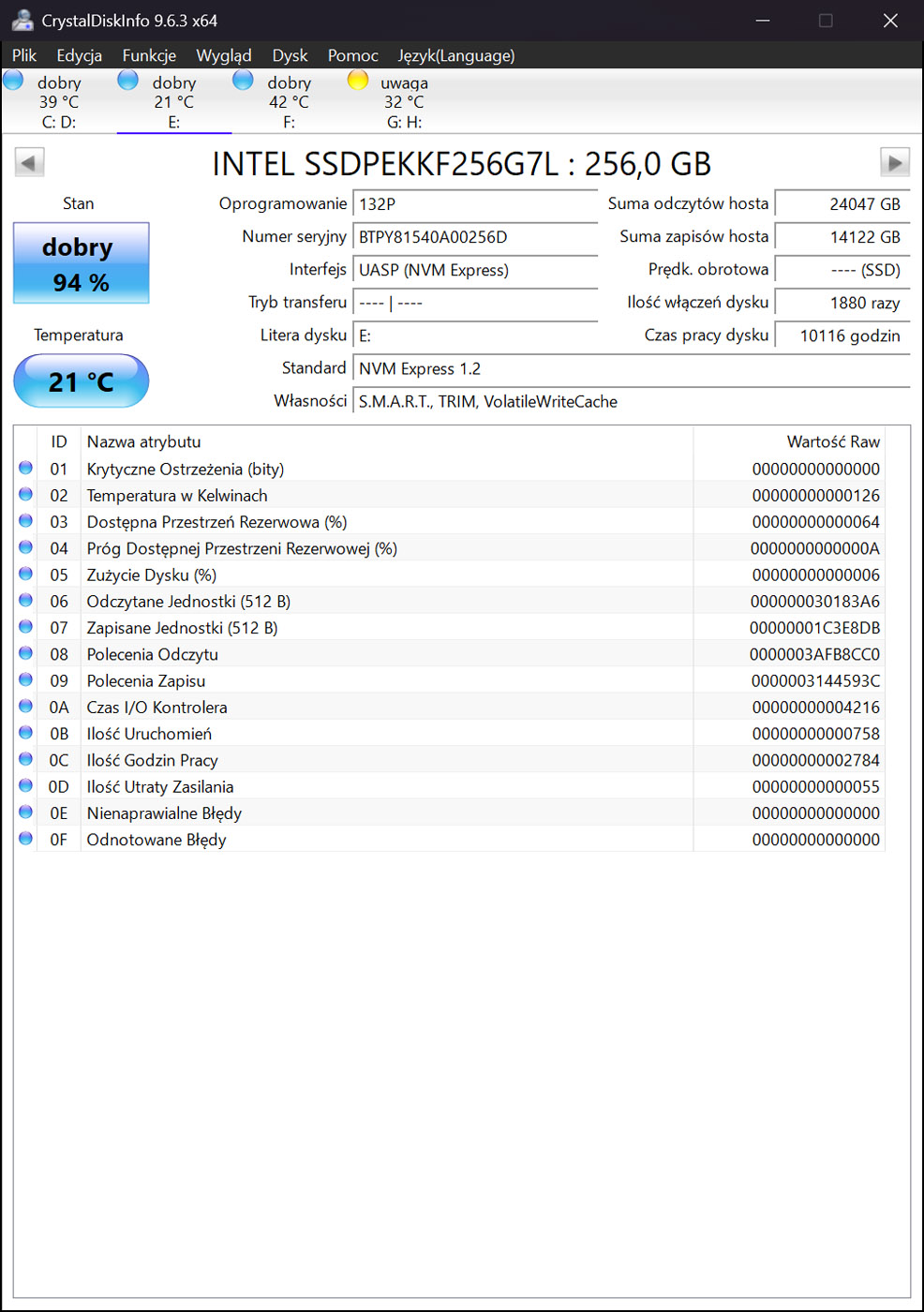Click status dot for Ilość Godzin Pracy row

coord(25,759)
